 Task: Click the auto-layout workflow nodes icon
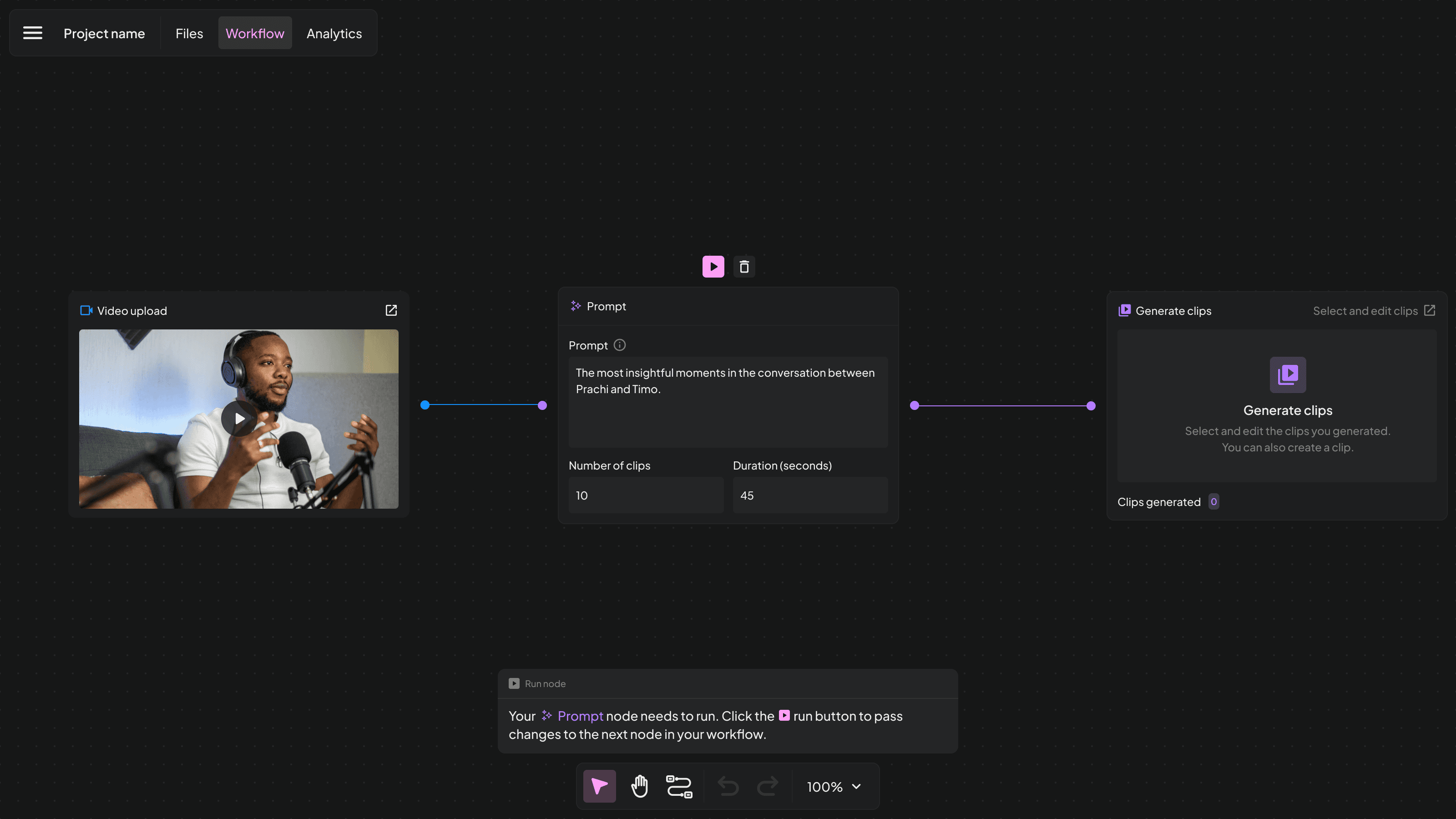coord(679,786)
